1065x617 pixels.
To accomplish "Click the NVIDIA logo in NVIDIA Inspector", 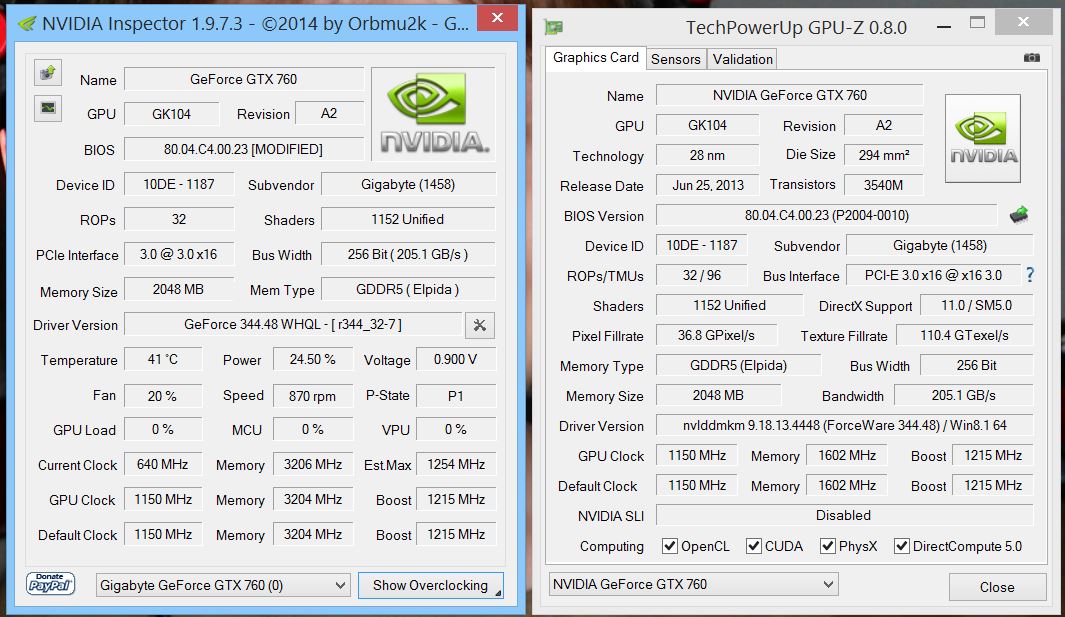I will [433, 114].
